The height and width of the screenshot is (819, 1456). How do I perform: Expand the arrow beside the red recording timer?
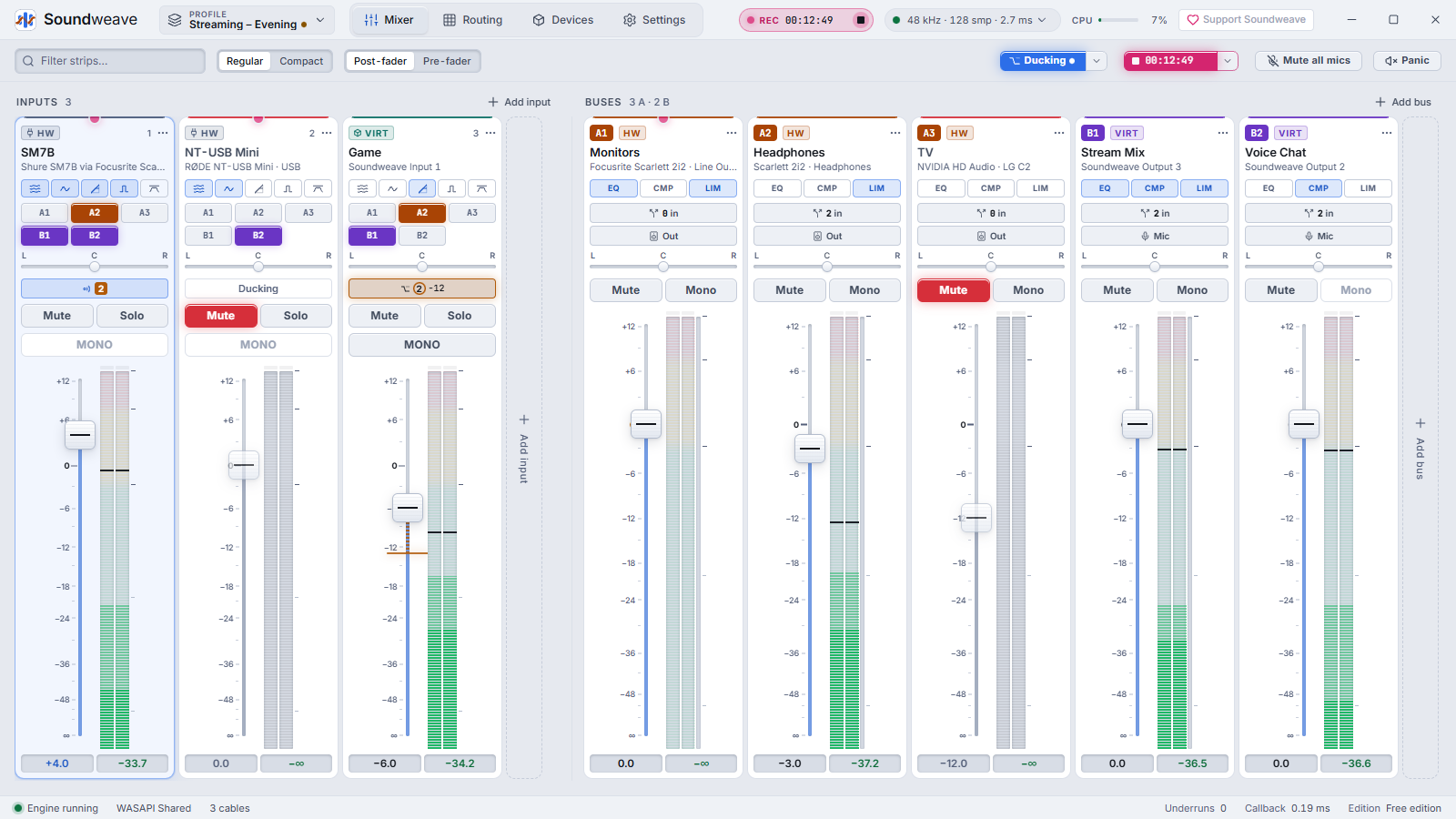pos(1228,61)
